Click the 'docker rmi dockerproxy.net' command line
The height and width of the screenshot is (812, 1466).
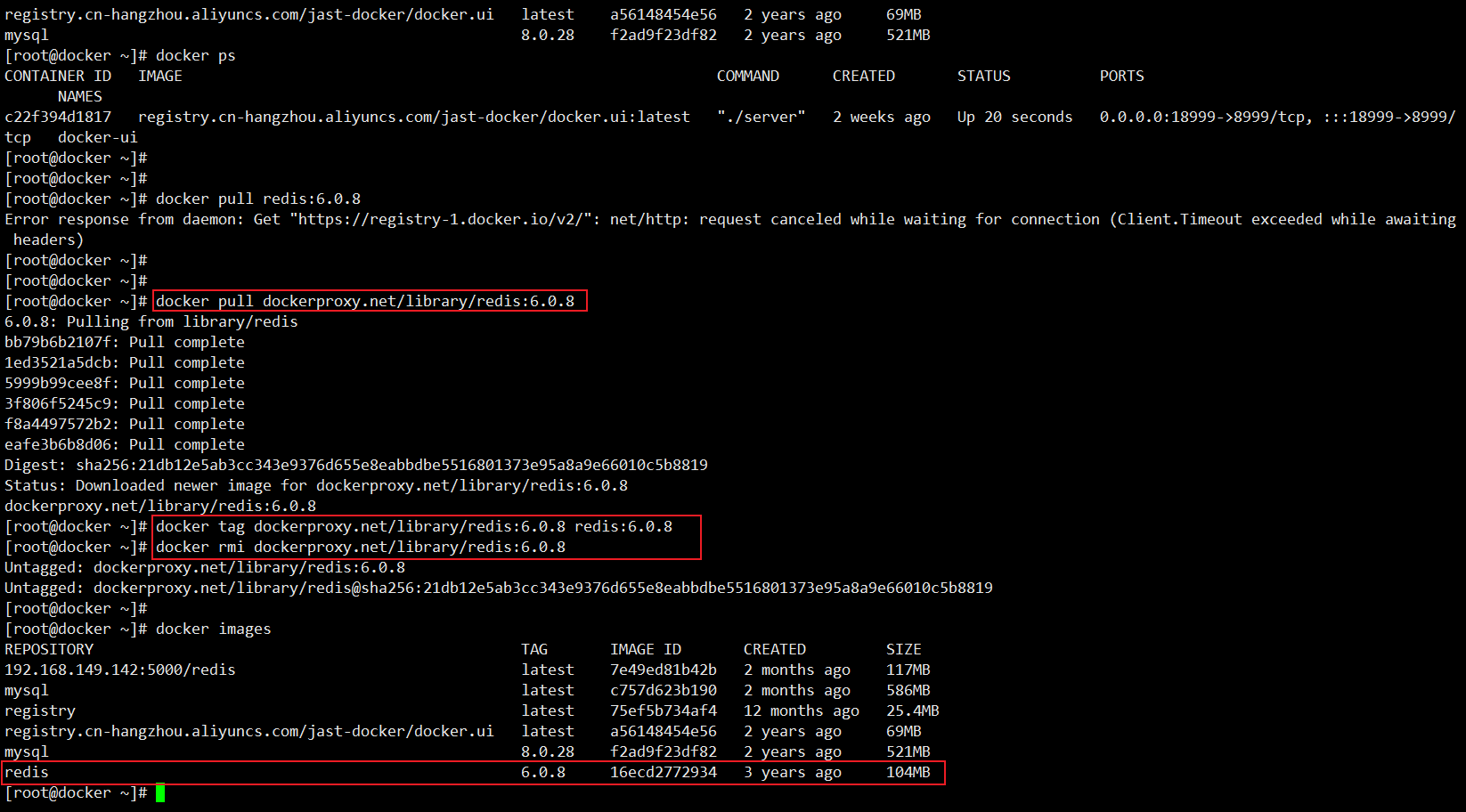[361, 547]
